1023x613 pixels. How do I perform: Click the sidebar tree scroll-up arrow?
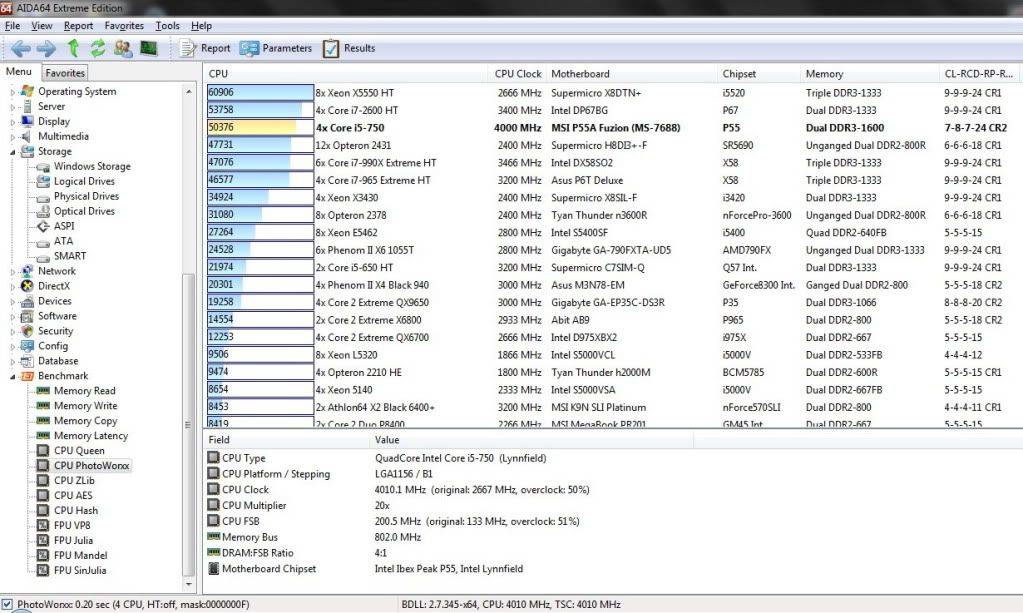189,91
